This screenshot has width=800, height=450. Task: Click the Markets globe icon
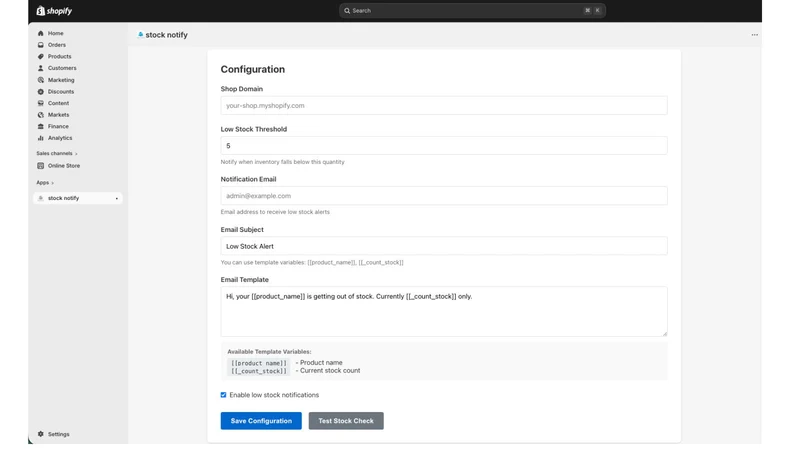click(41, 115)
